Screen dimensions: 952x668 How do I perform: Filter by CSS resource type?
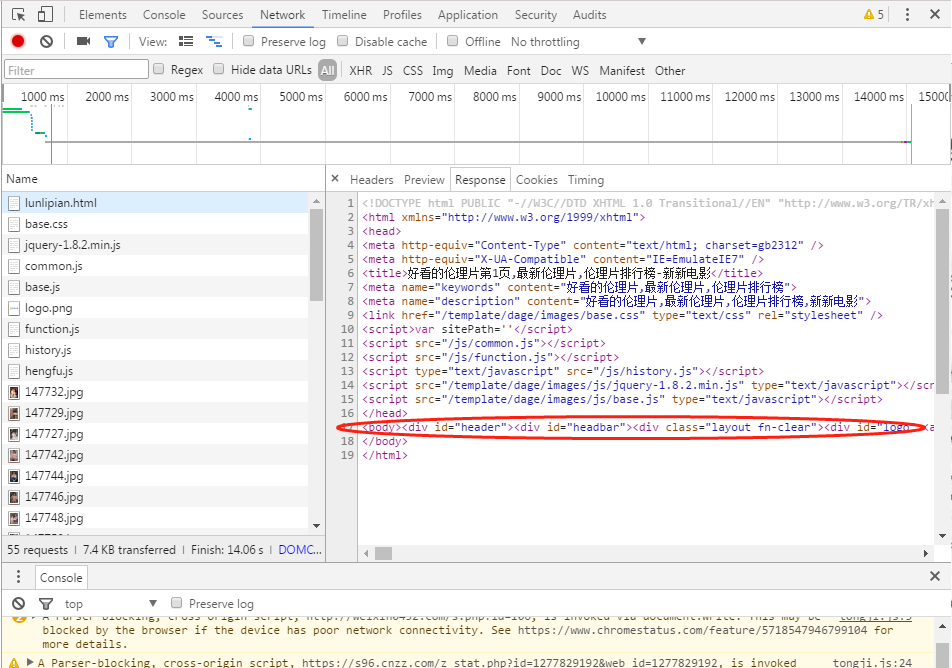[413, 70]
